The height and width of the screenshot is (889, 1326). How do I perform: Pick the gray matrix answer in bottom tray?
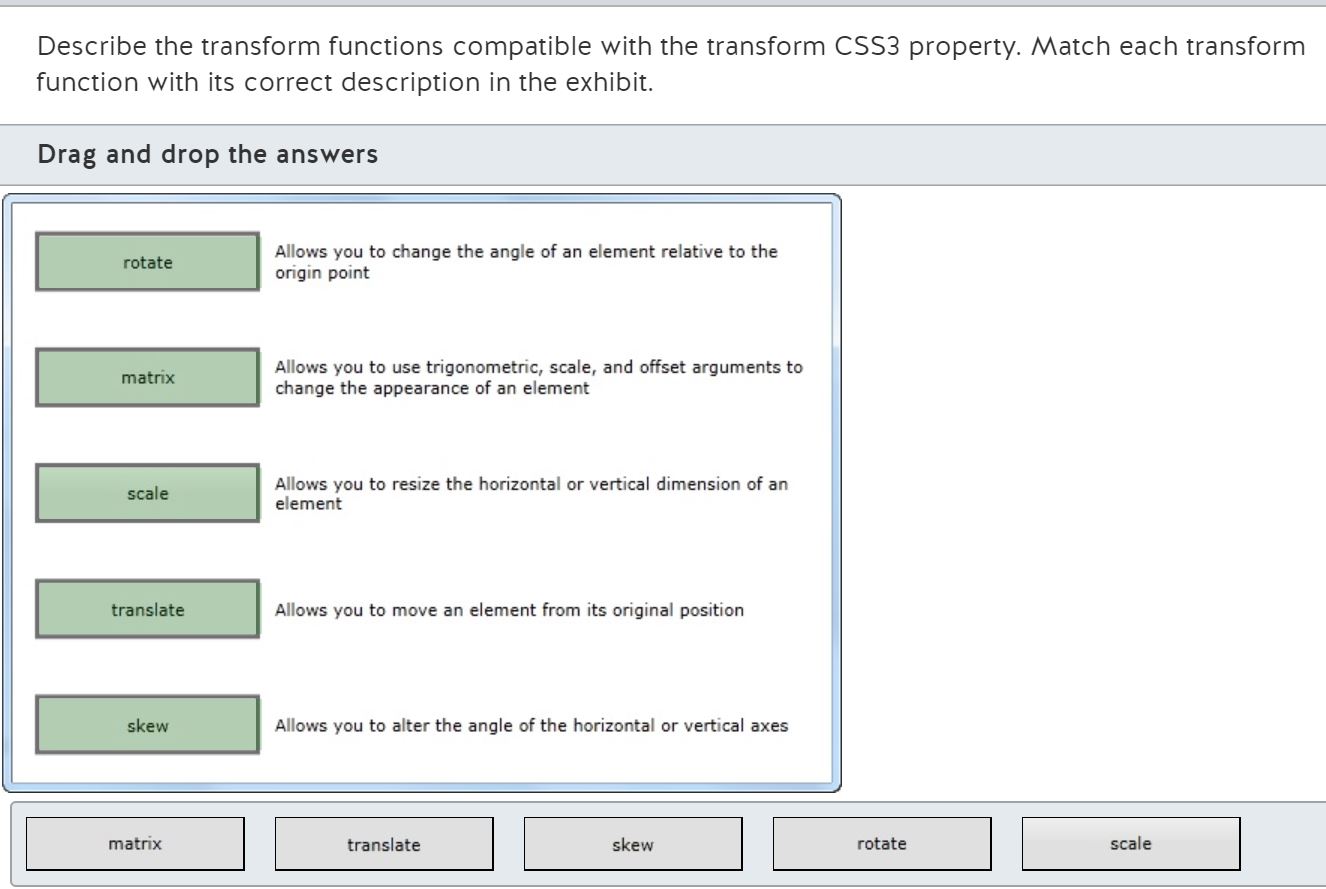135,844
